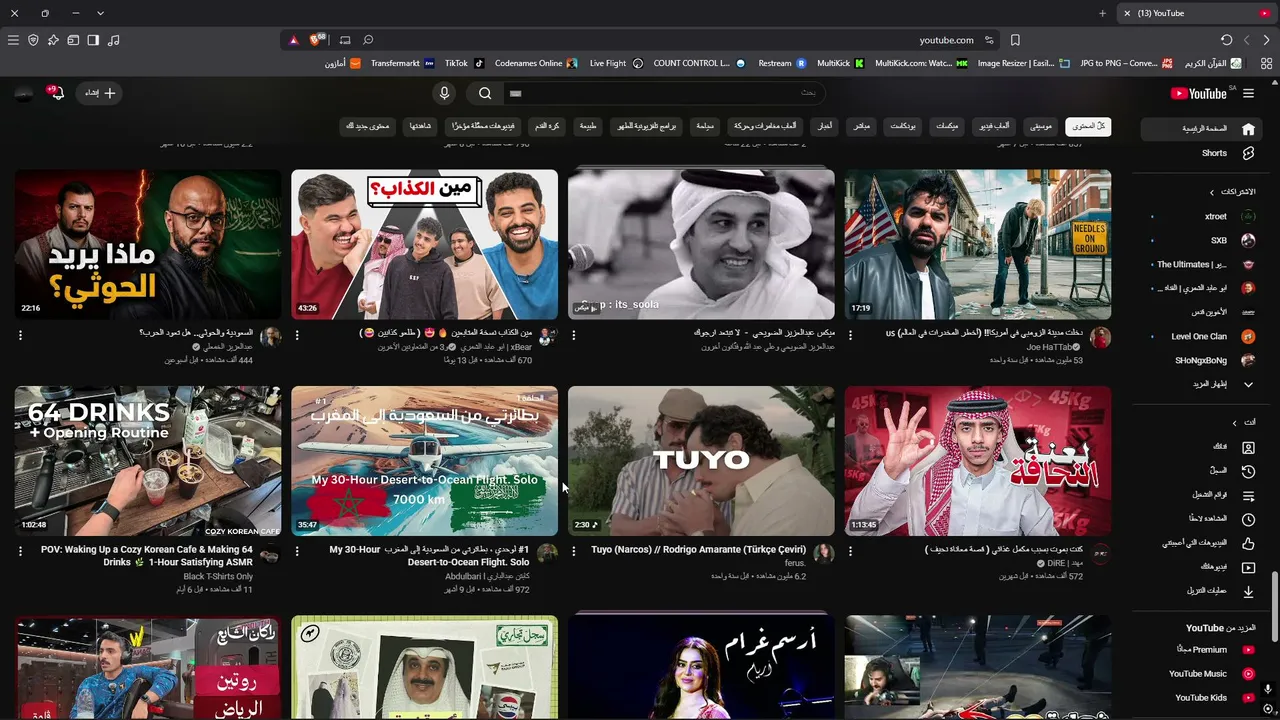Open the Restream bookmark
Screen dimensions: 1280x720
coord(782,63)
